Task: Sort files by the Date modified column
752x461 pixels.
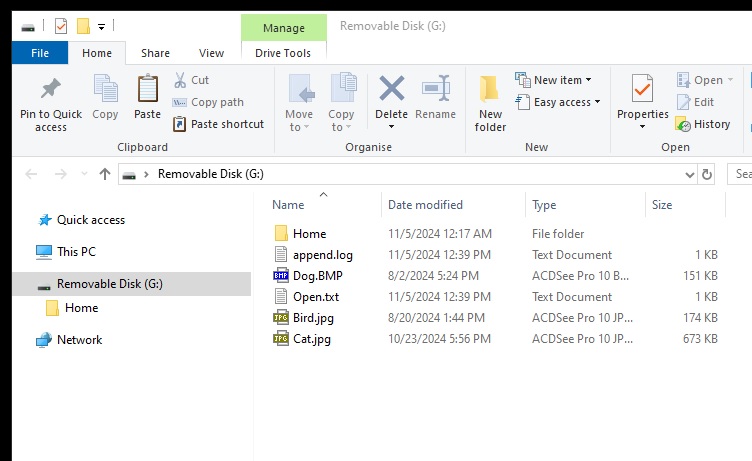Action: (425, 205)
